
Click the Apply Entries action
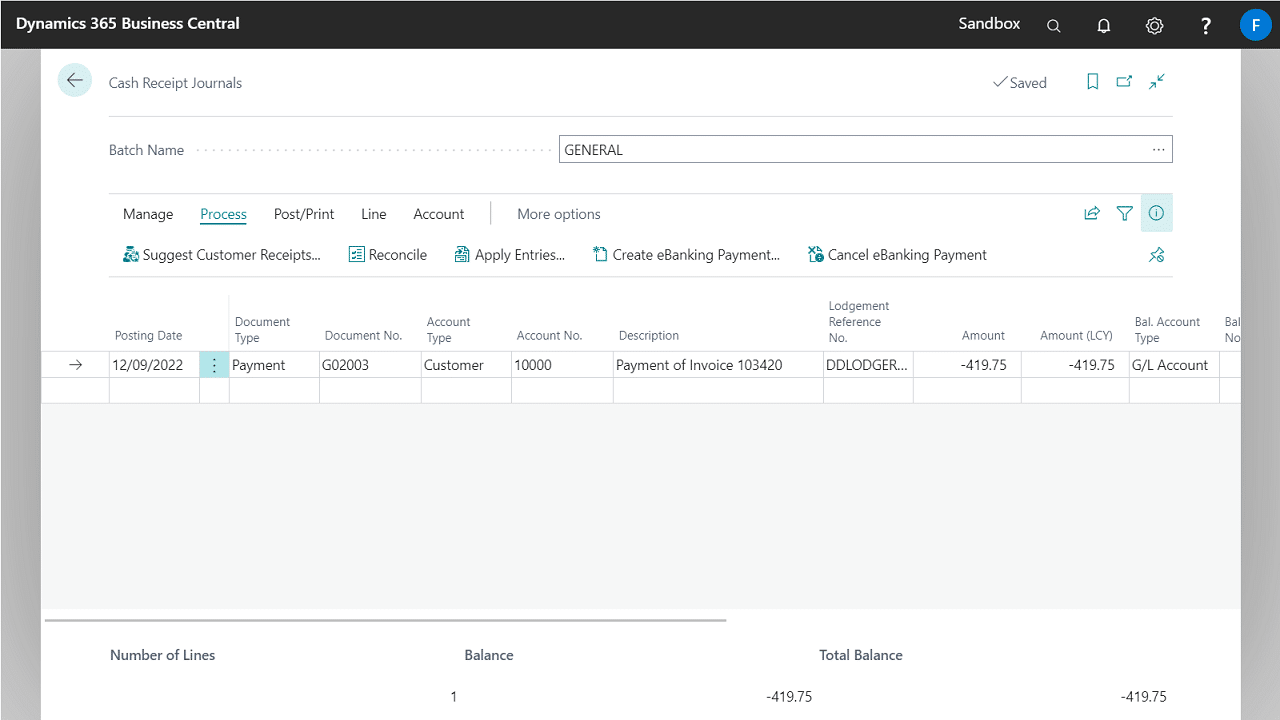click(509, 255)
